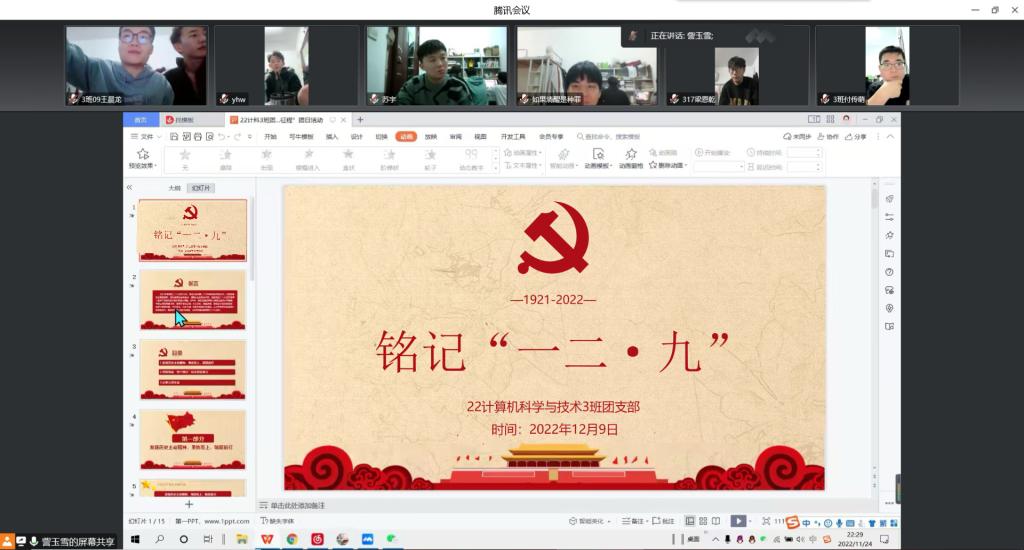Click the Windows Start button
This screenshot has width=1024, height=550.
click(x=133, y=540)
